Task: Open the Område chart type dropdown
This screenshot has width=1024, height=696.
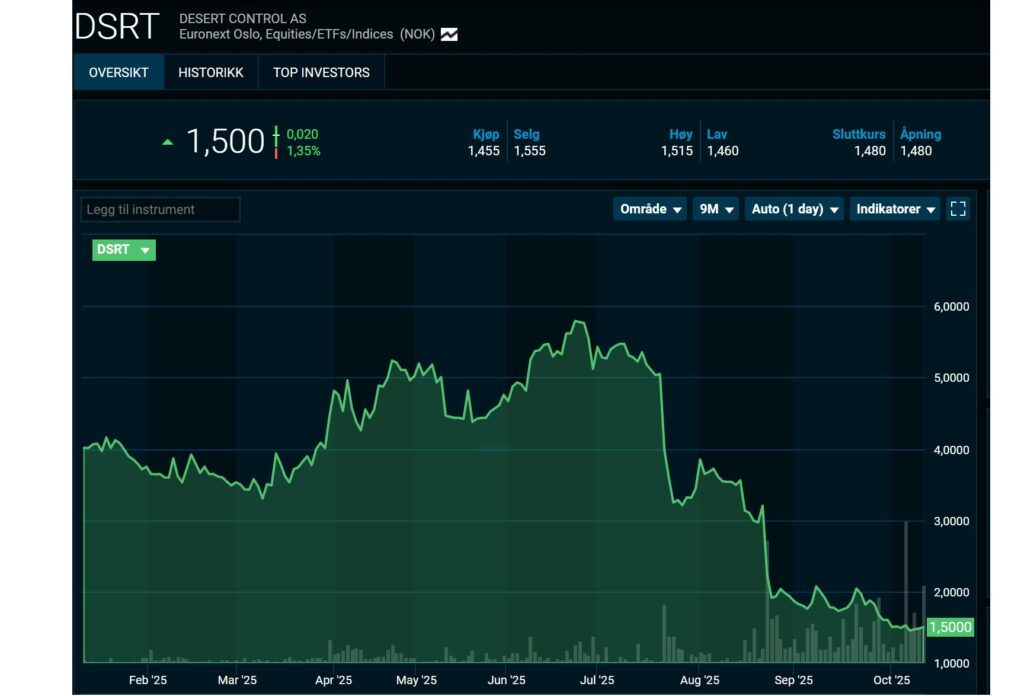Action: (650, 209)
